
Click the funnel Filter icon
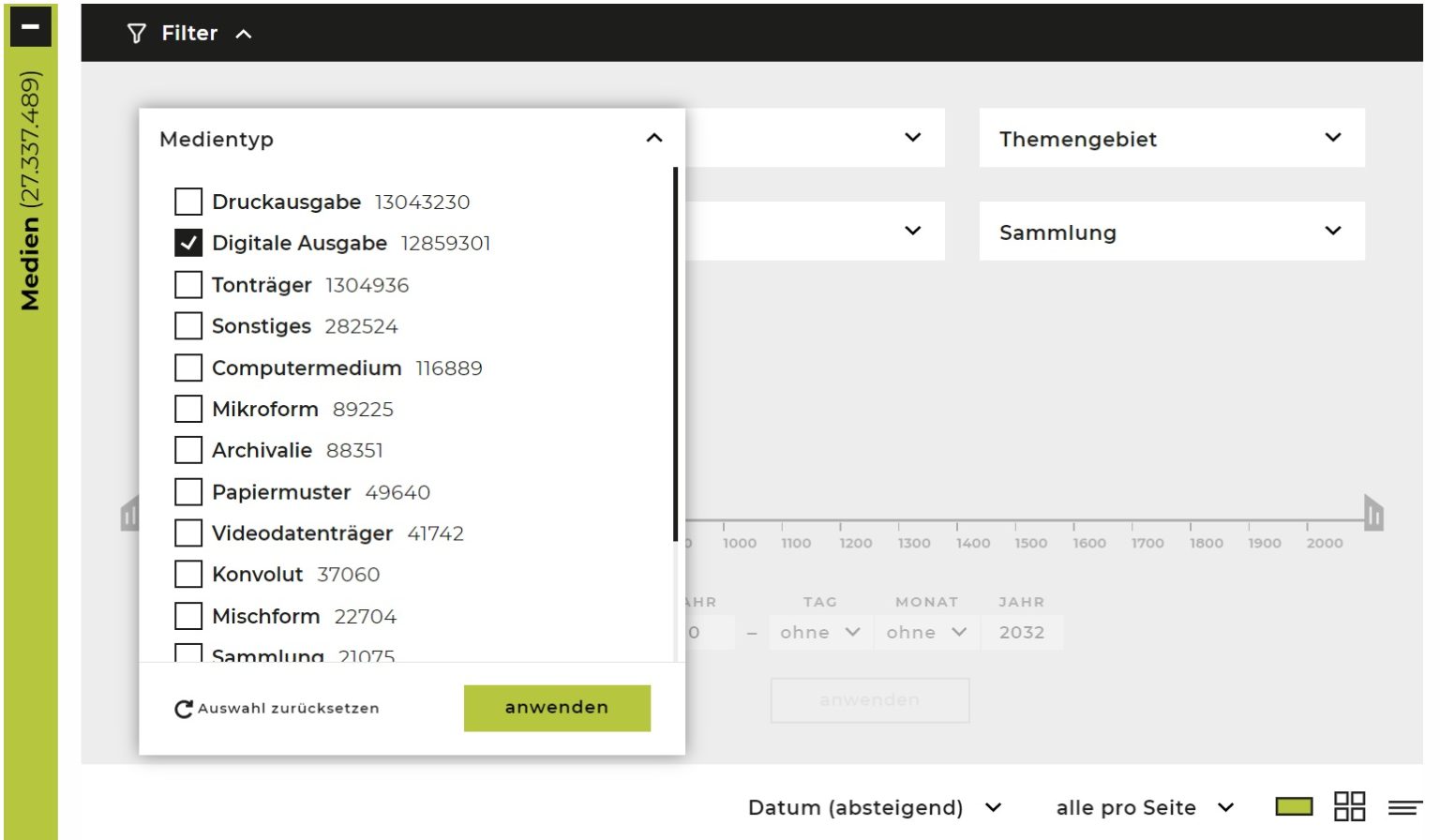click(x=137, y=34)
